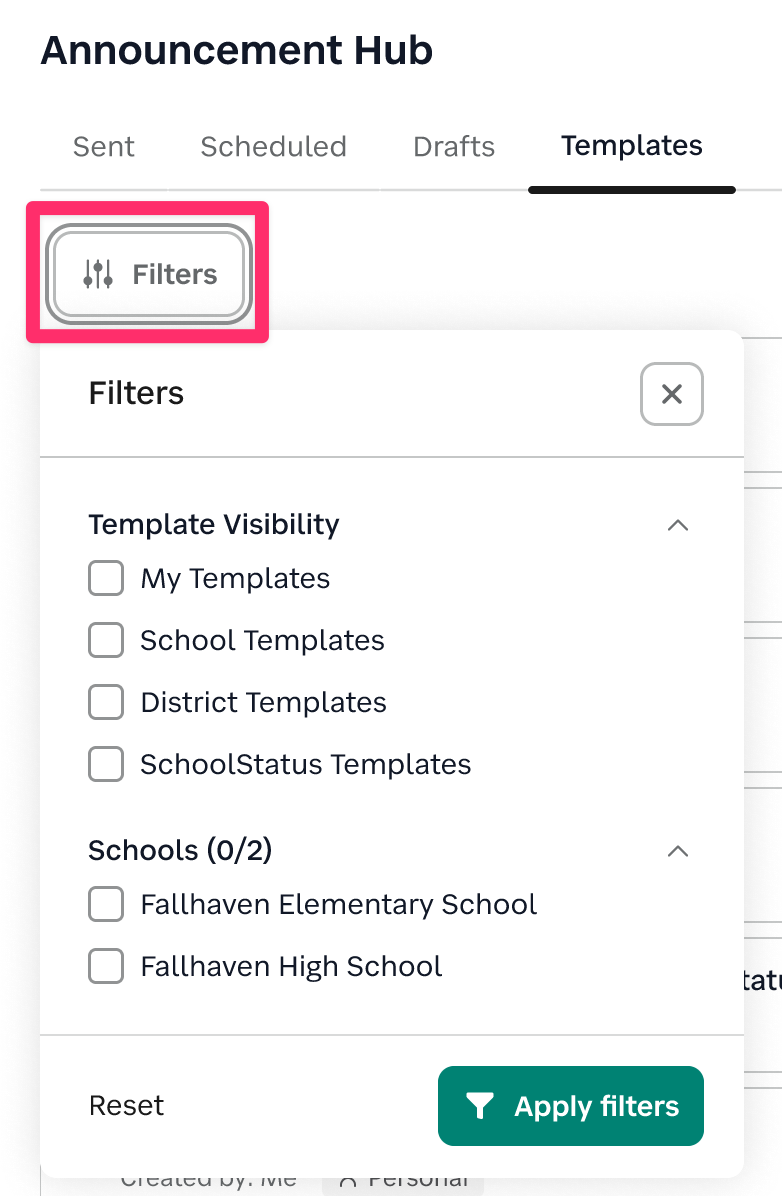Click the Reset link

pyautogui.click(x=127, y=1105)
